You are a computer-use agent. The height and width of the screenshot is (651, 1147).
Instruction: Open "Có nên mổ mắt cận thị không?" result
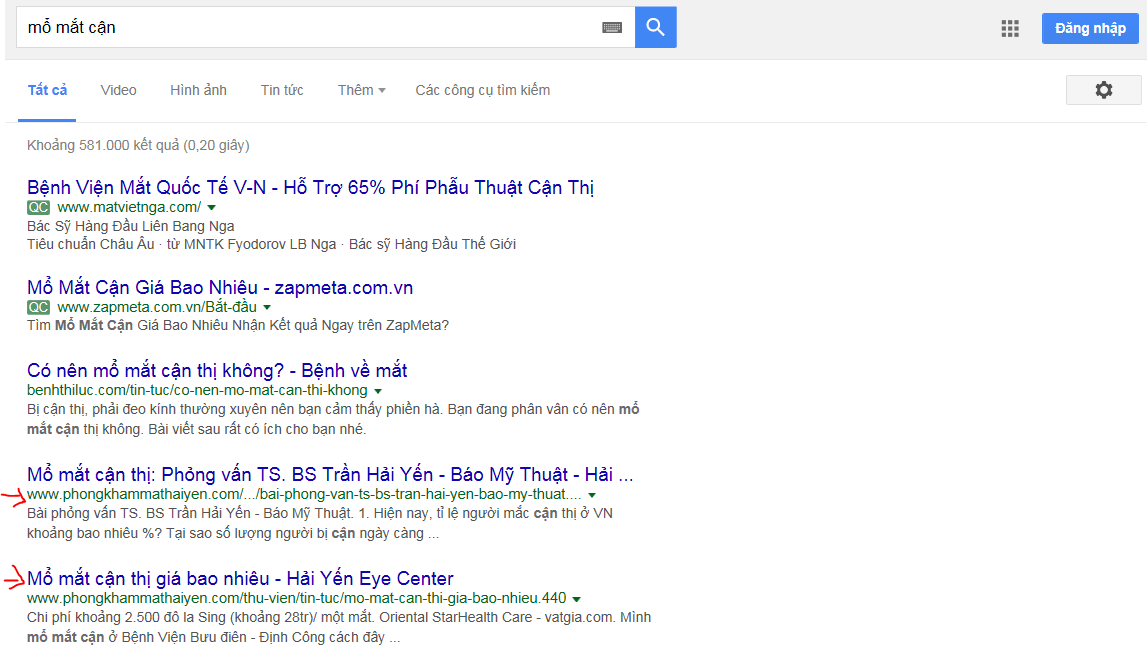point(217,370)
